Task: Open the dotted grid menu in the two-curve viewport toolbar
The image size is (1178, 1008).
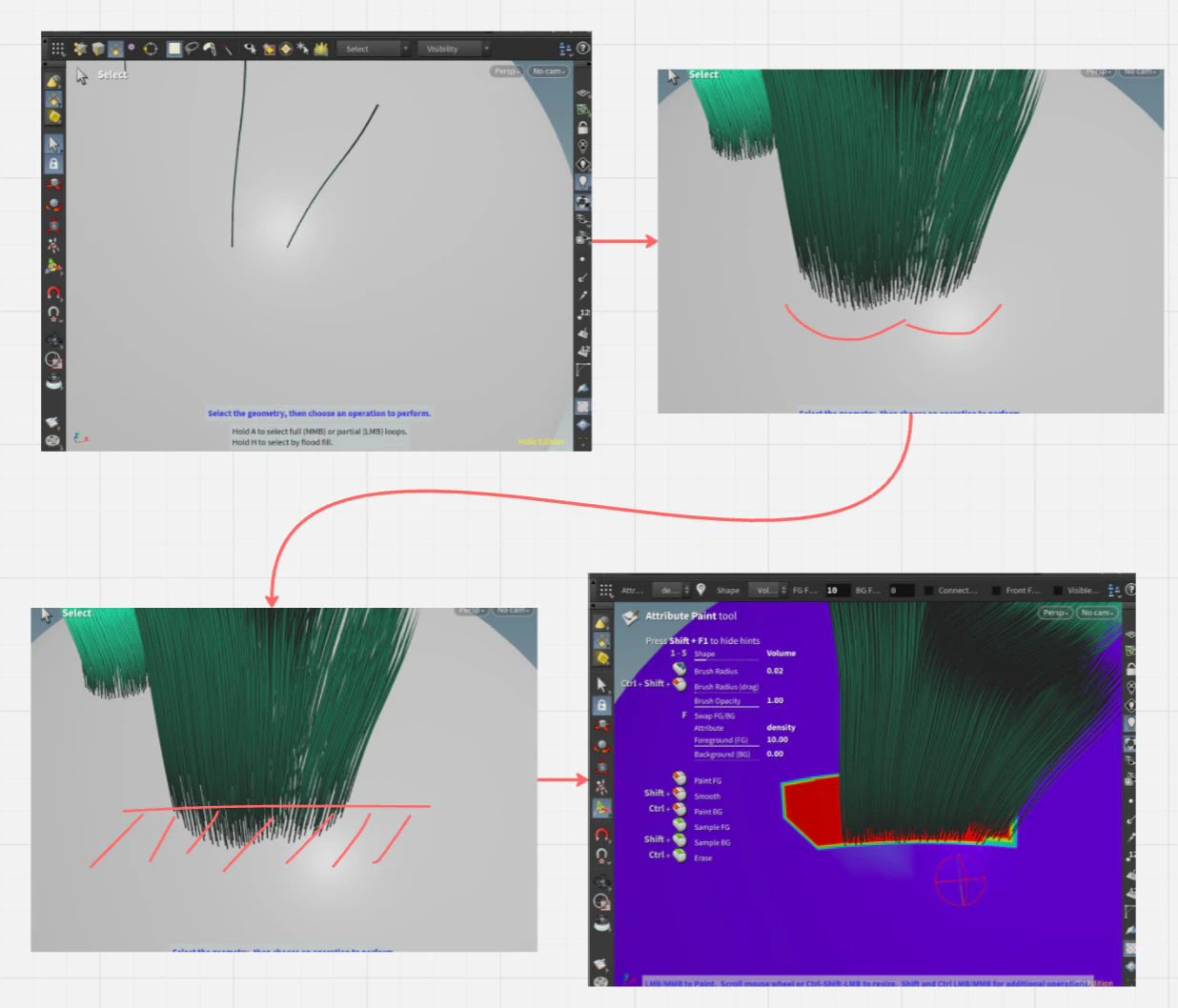Action: click(58, 49)
